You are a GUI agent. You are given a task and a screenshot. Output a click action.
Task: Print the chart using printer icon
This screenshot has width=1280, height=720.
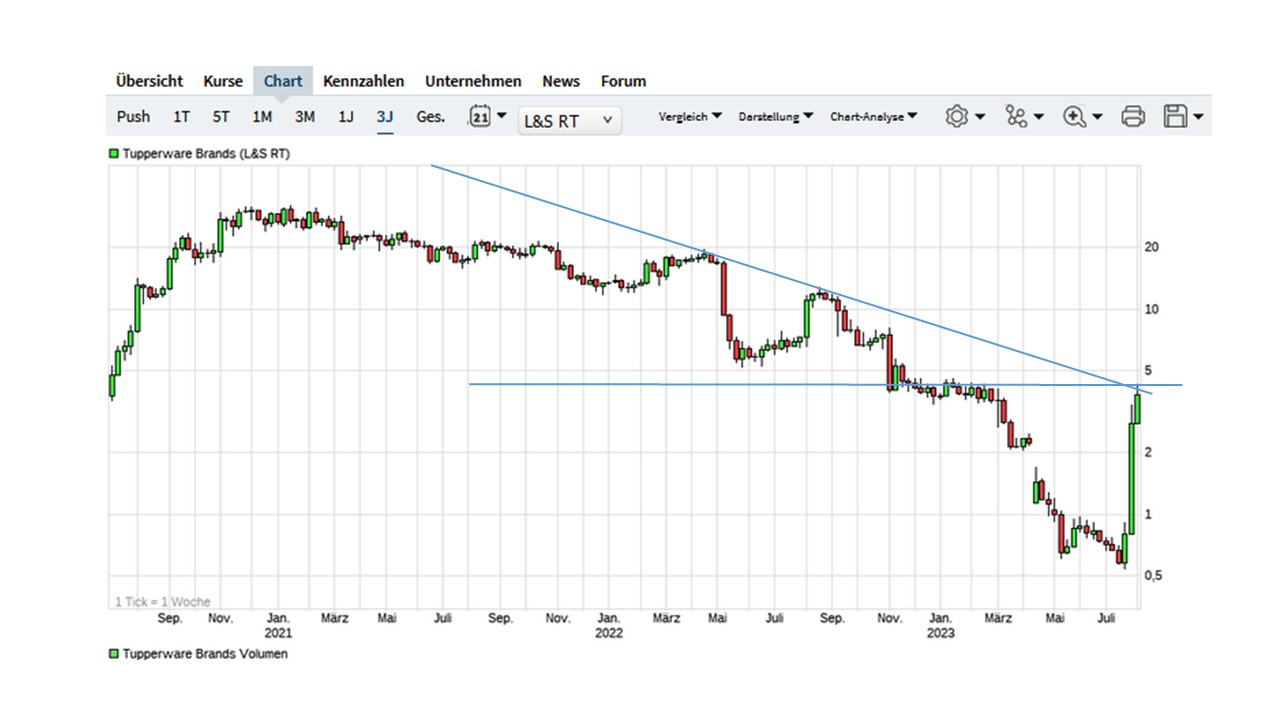(1133, 117)
